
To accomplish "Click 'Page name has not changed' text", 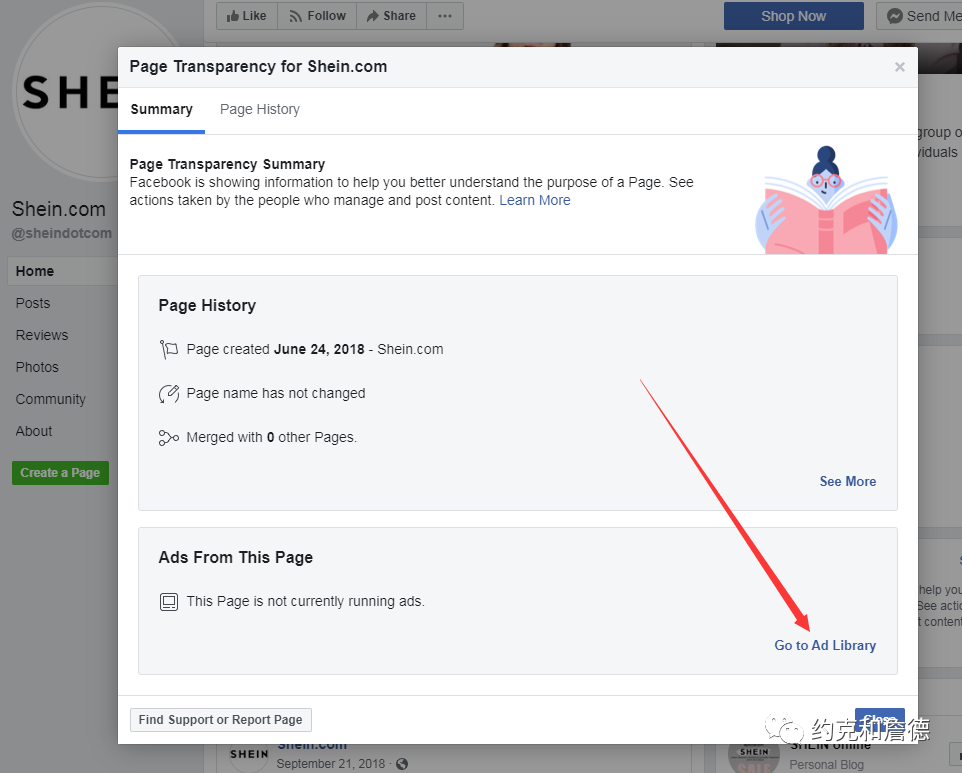I will pos(276,393).
